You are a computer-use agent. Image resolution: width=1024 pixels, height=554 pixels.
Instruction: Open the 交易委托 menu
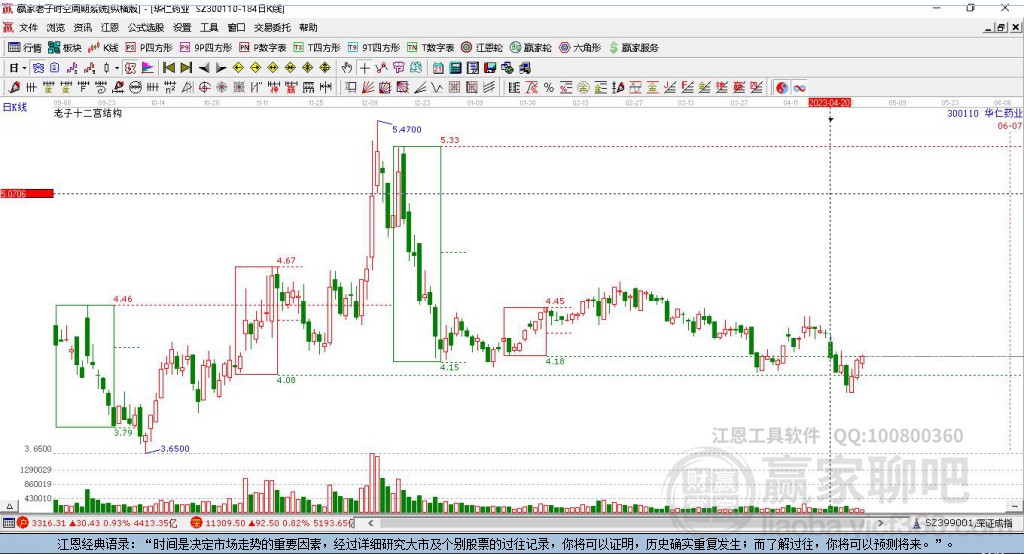[272, 27]
